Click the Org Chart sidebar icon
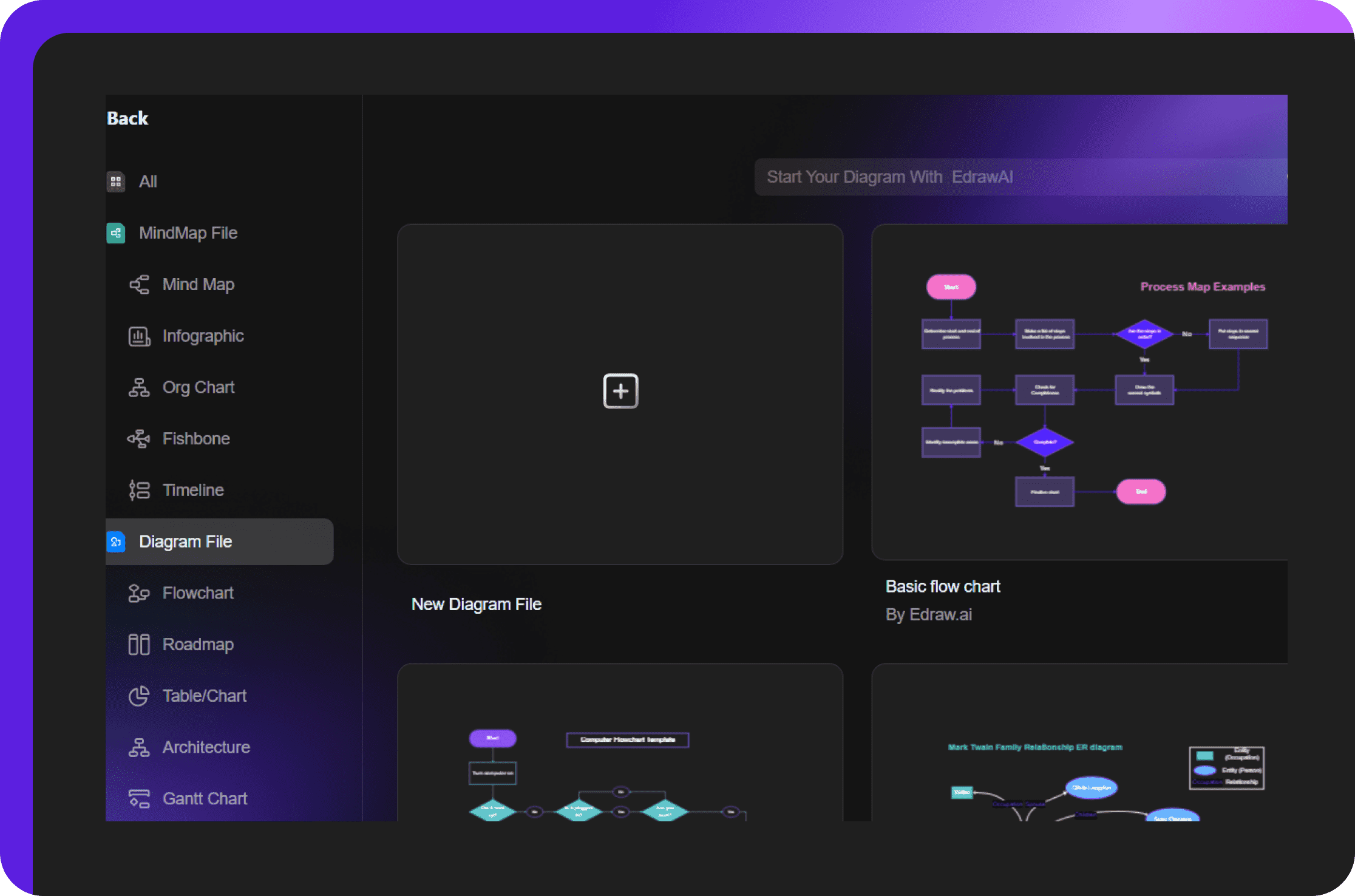 [138, 388]
